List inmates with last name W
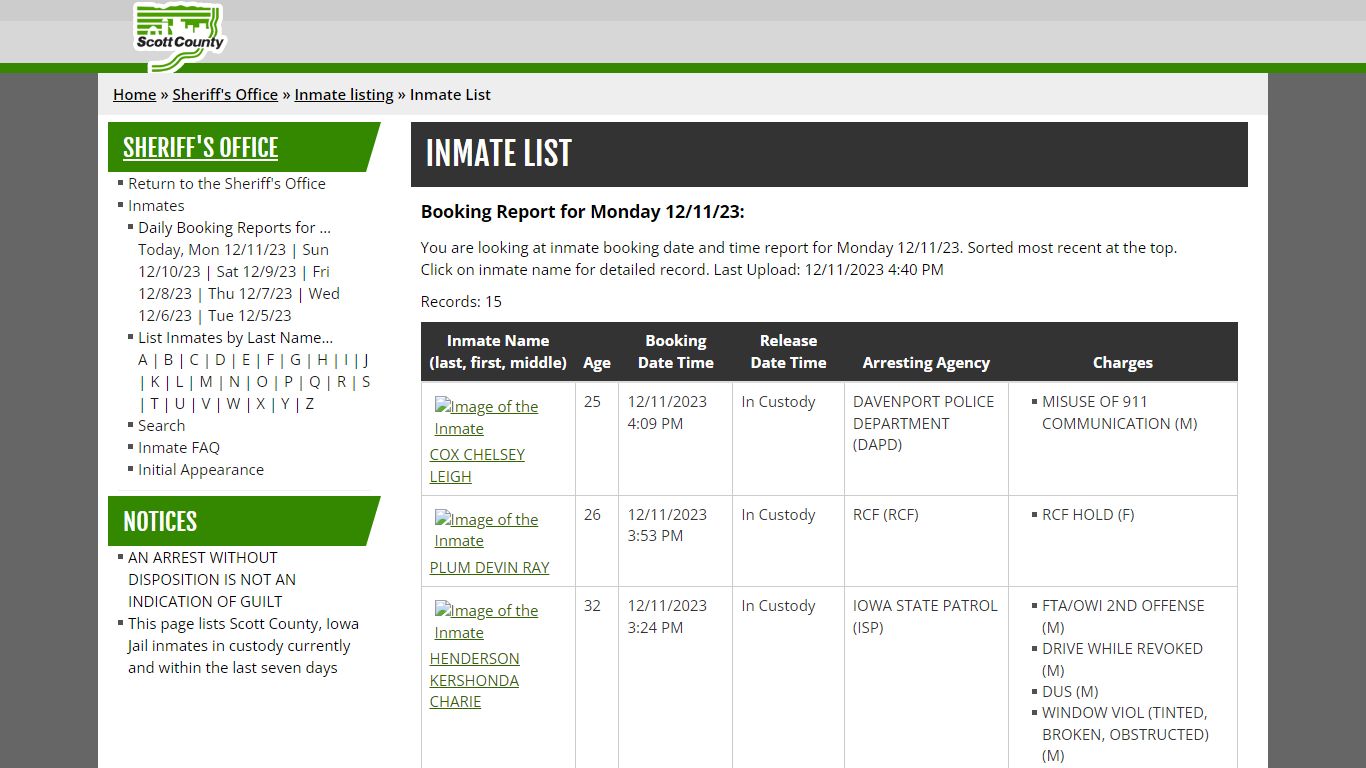 pos(233,403)
